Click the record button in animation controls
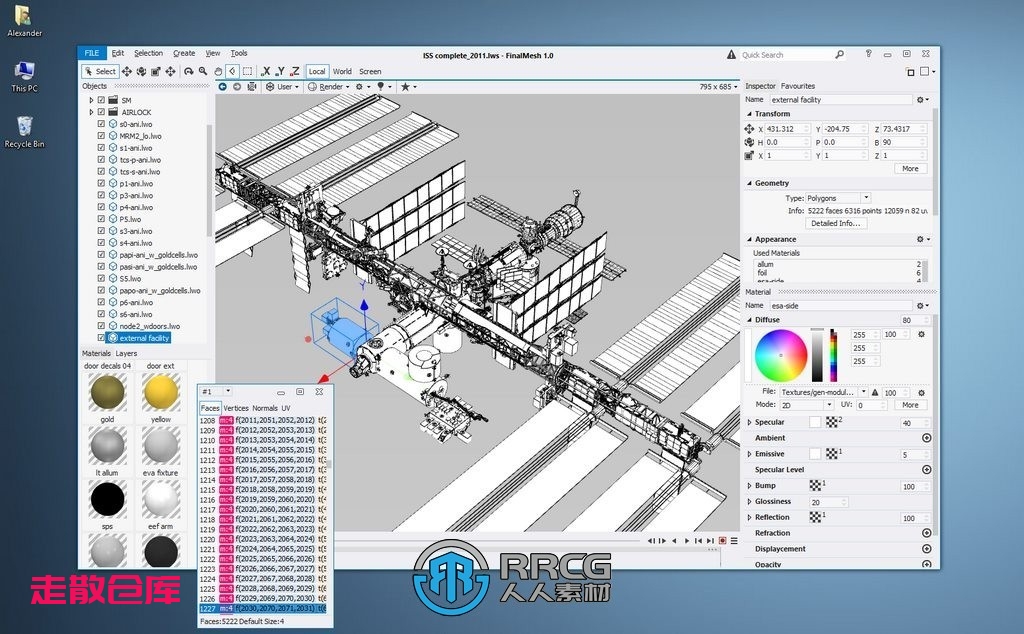This screenshot has width=1024, height=634. [x=722, y=541]
